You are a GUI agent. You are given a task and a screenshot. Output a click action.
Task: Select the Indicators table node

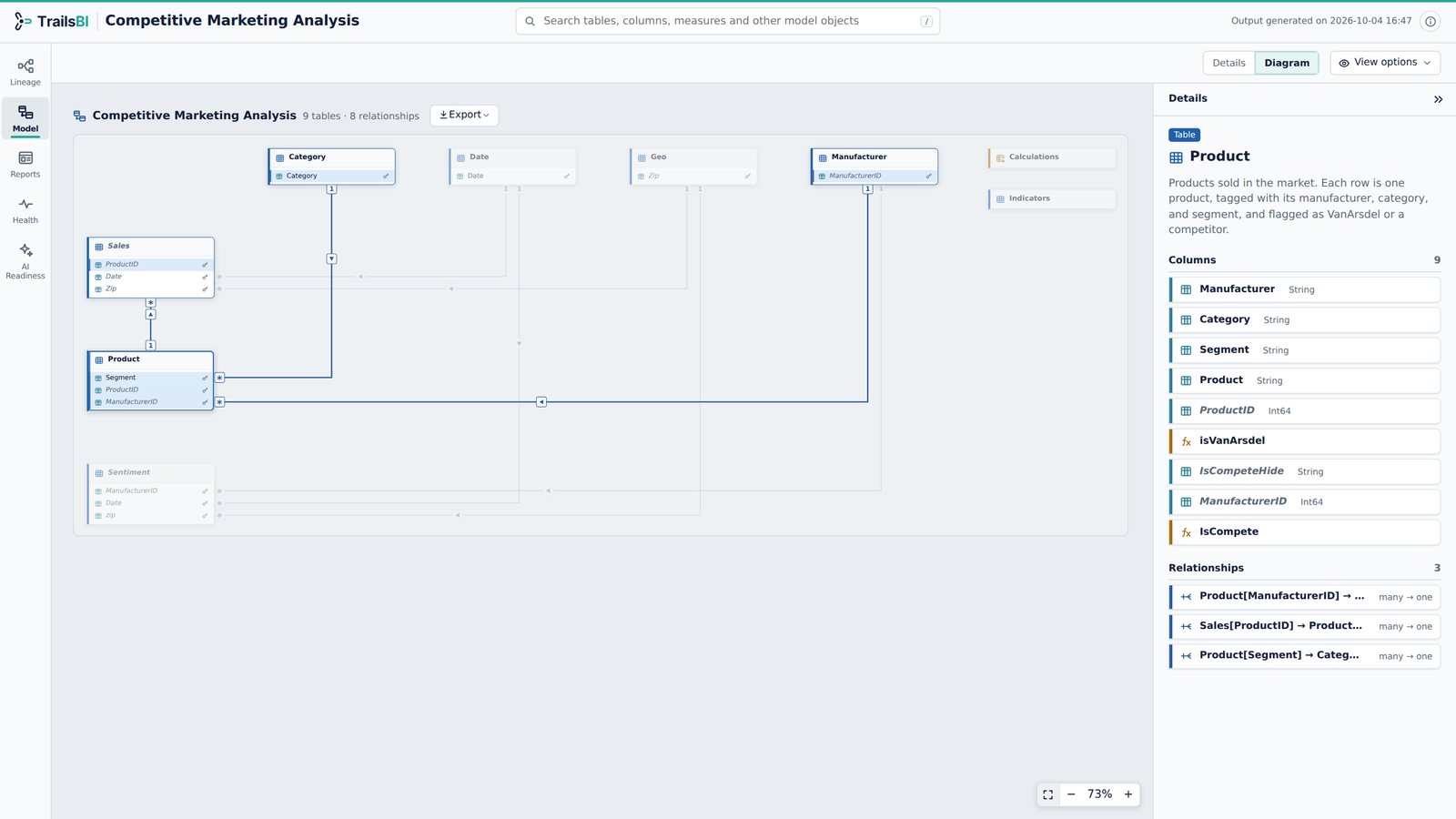click(x=1052, y=198)
